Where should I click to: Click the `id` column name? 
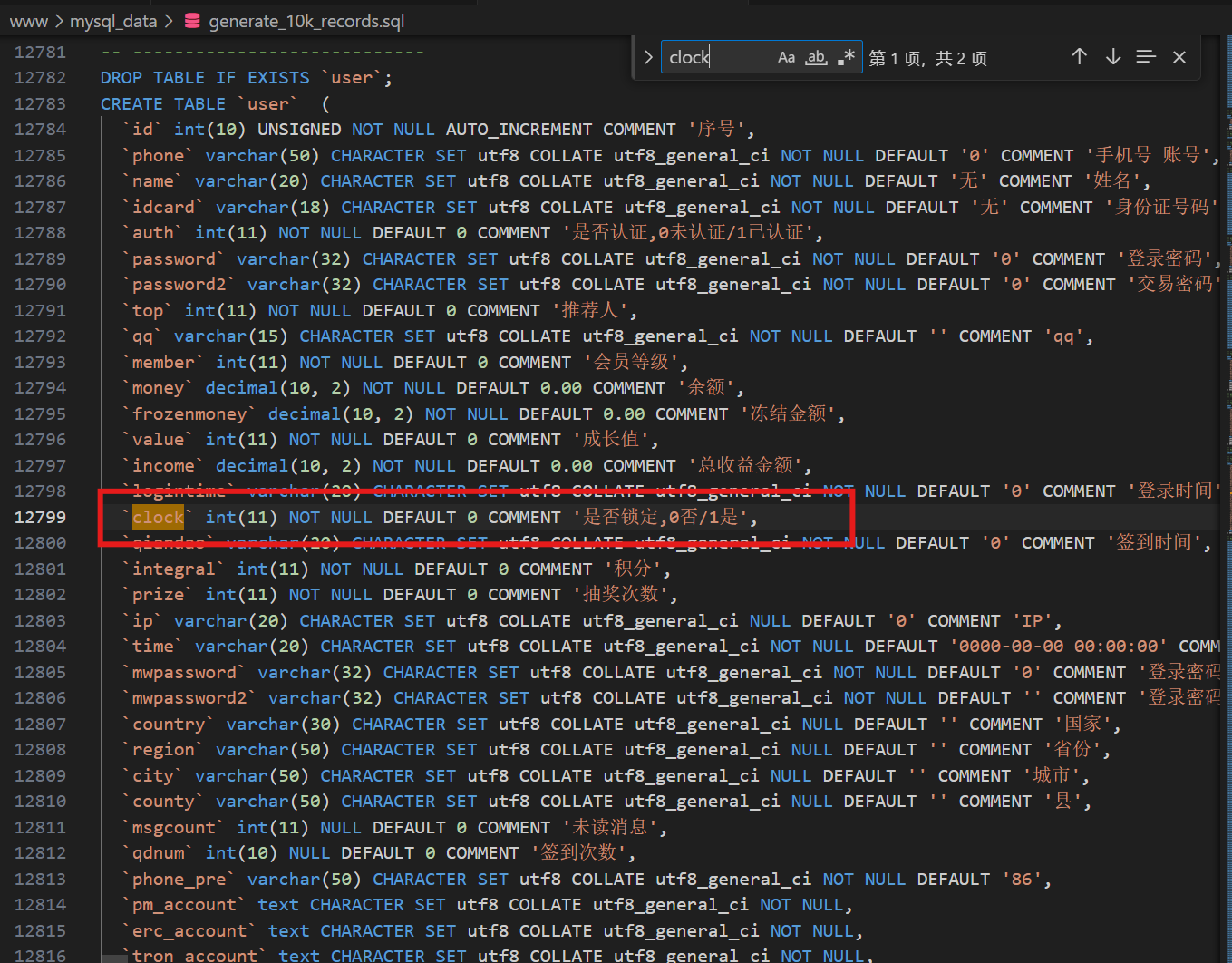143,130
